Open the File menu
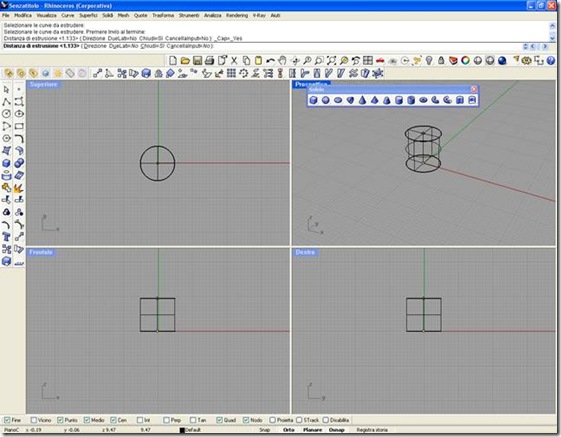 click(6, 15)
